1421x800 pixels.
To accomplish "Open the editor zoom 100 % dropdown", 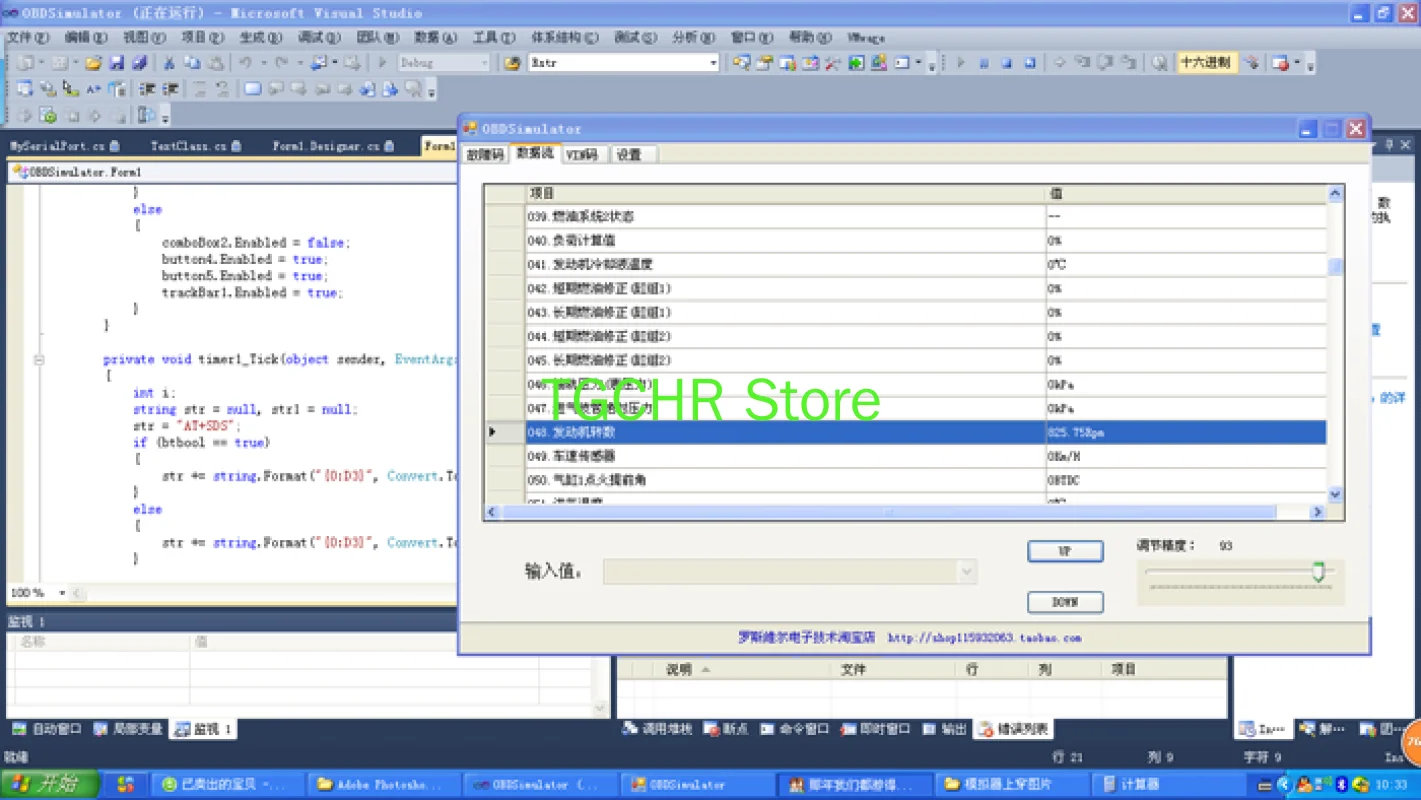I will (62, 593).
